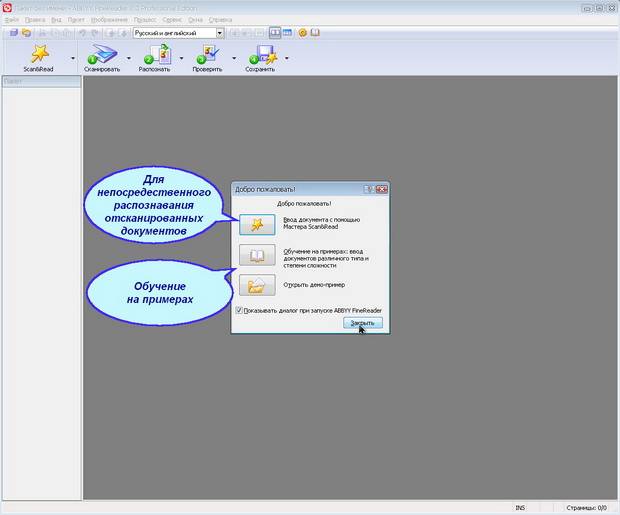Open the learning examples book button
The width and height of the screenshot is (620, 515).
pyautogui.click(x=256, y=255)
